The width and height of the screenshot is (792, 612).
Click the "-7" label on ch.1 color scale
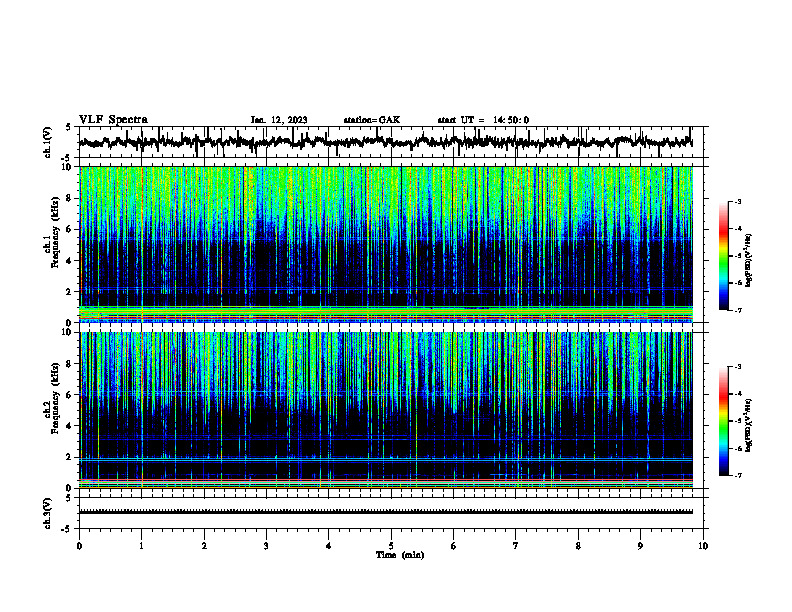[x=738, y=310]
